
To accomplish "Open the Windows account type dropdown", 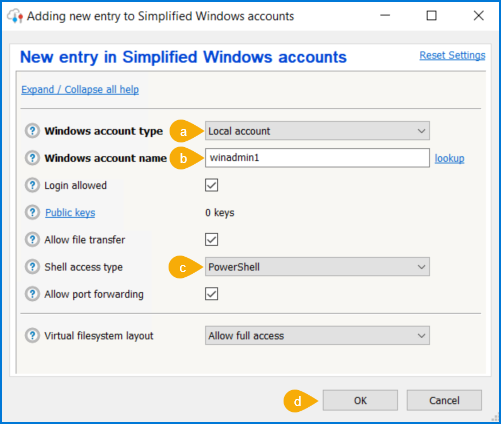I will (317, 131).
